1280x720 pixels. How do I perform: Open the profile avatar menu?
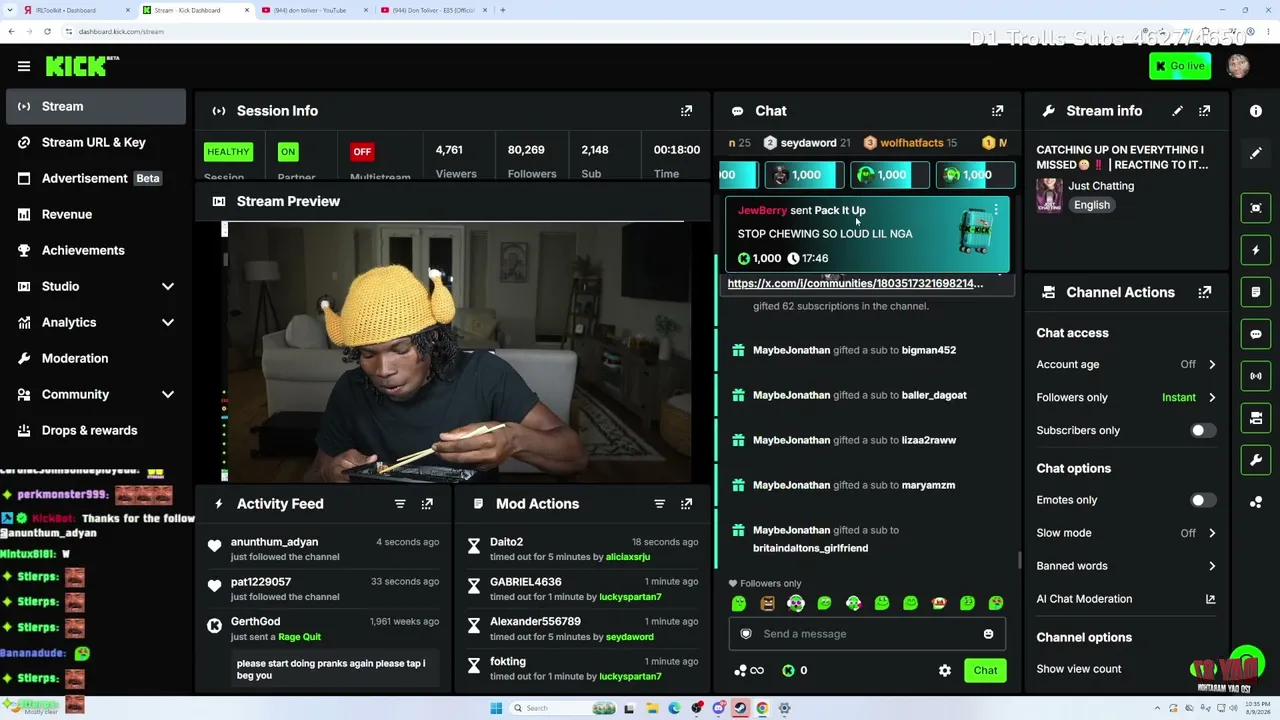[x=1238, y=66]
